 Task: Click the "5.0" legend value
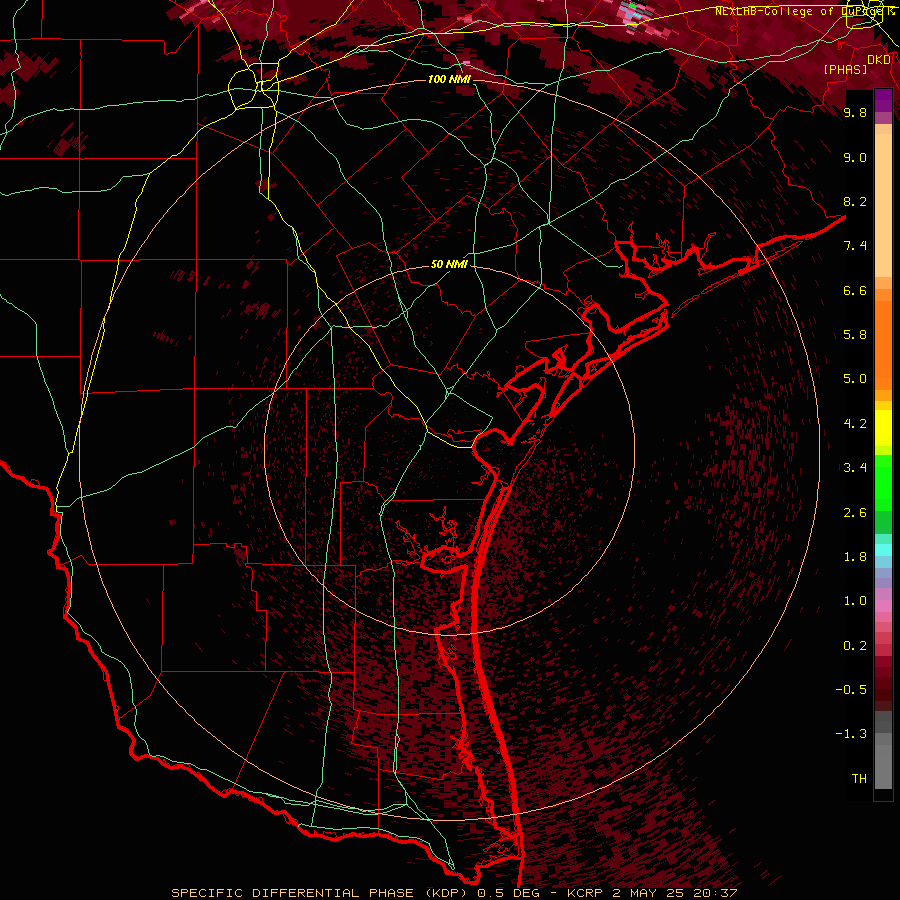click(855, 379)
